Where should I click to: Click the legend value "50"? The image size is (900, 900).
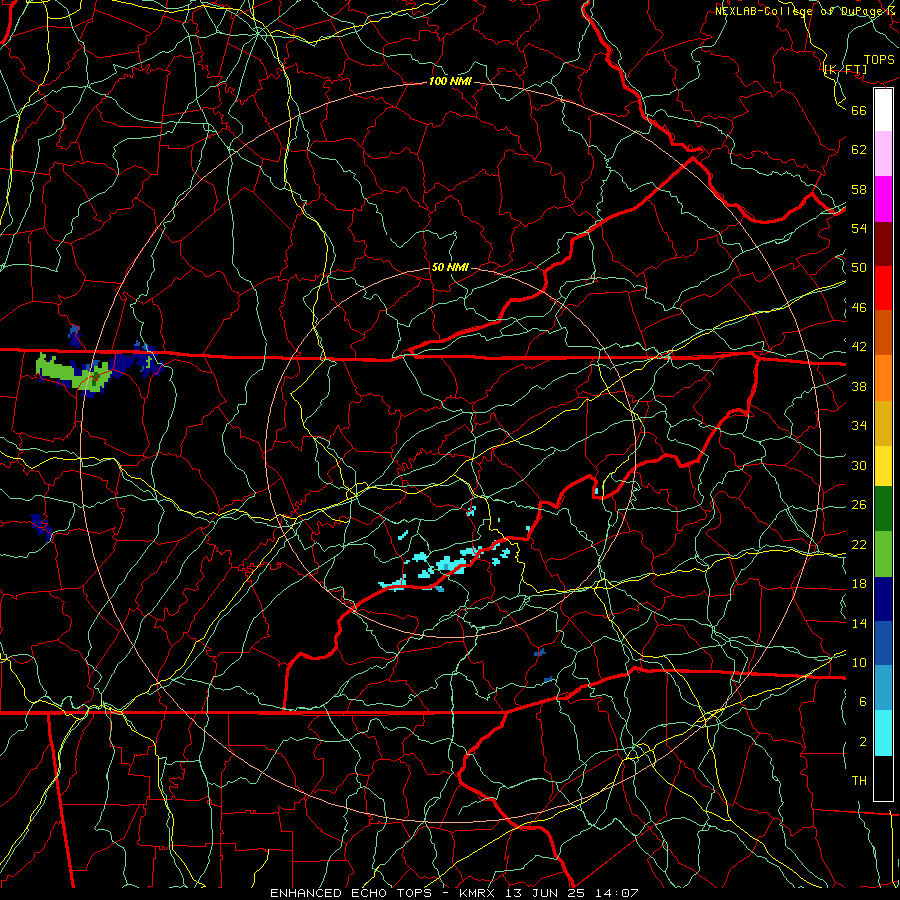tap(859, 268)
